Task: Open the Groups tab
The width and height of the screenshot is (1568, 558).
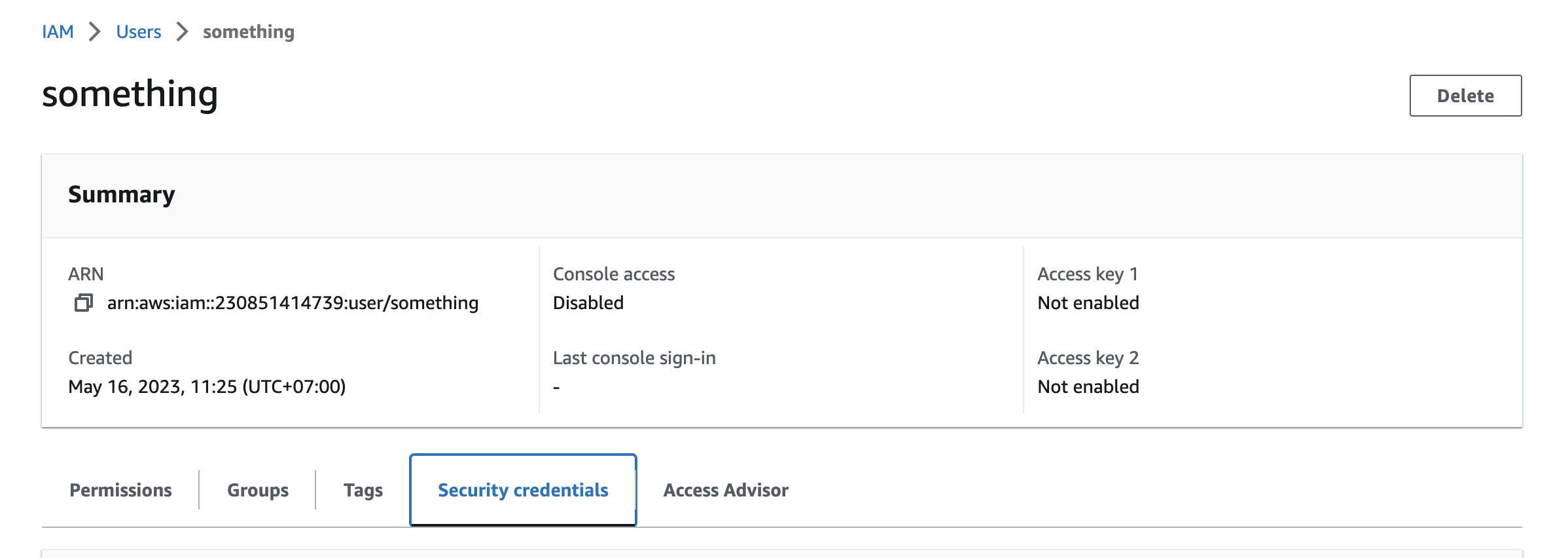Action: 257,489
